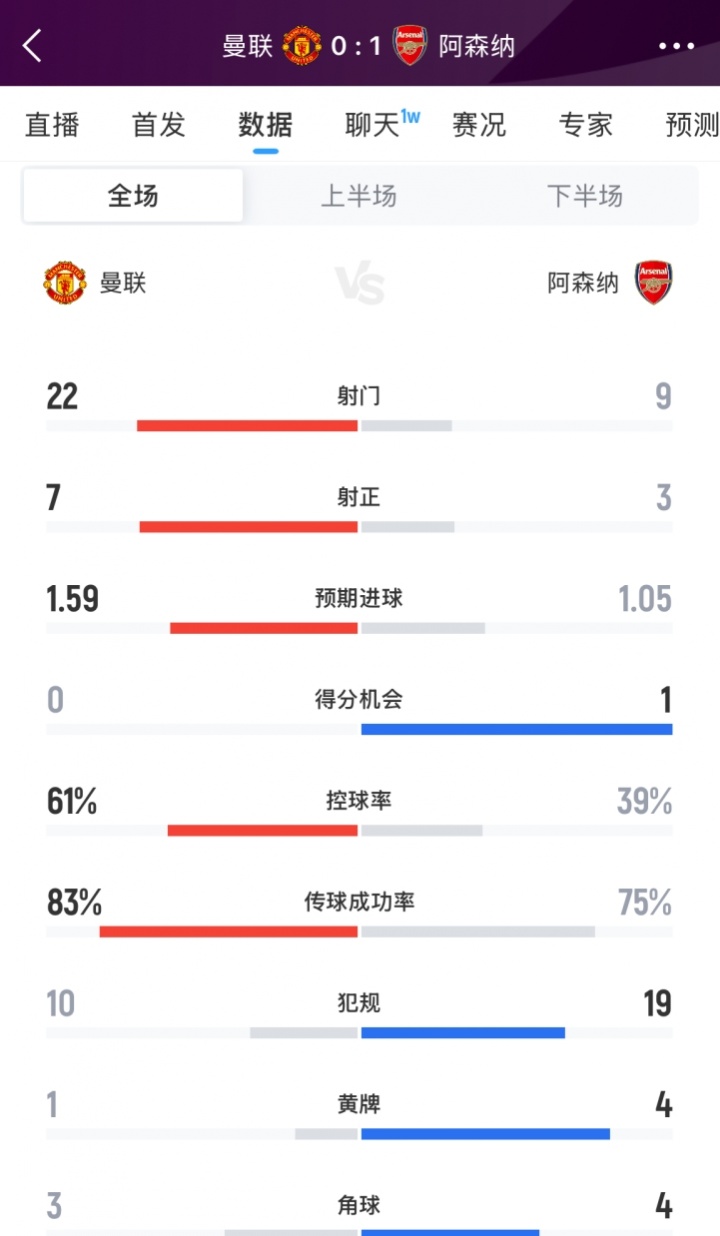This screenshot has width=720, height=1236.
Task: Open the 预测 prediction tab
Action: (692, 125)
